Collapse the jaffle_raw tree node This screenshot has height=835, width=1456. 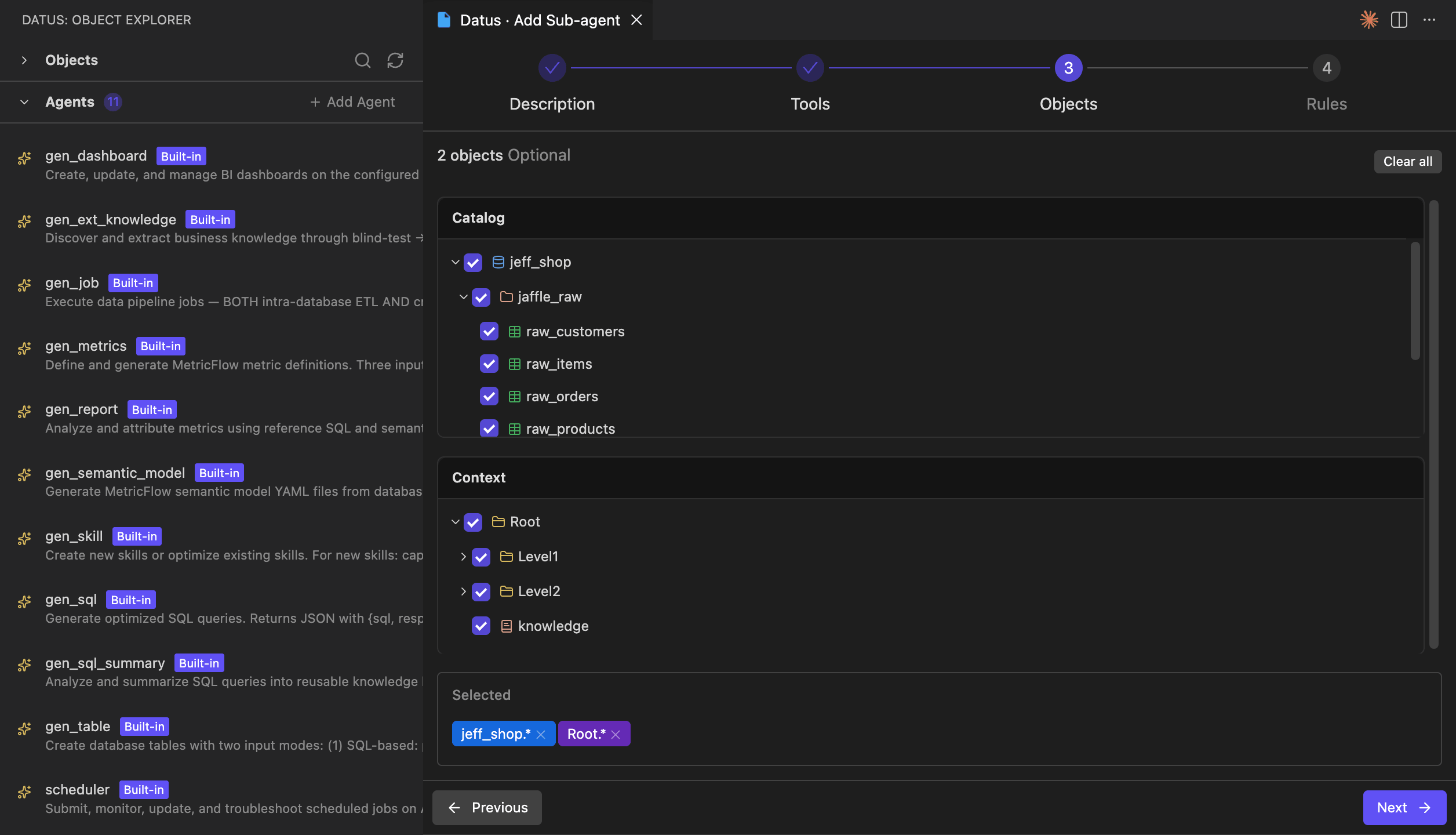(464, 297)
